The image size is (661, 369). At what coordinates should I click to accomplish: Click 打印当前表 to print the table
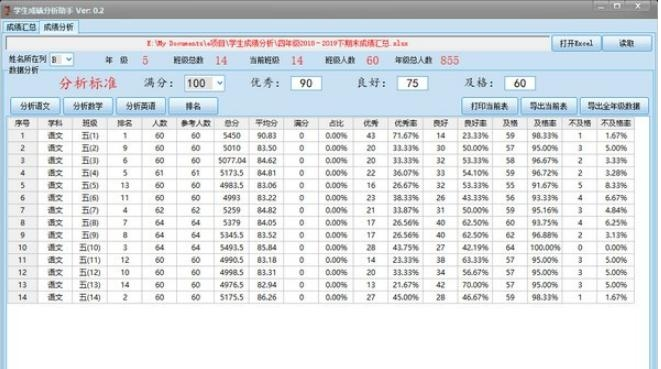pos(489,106)
